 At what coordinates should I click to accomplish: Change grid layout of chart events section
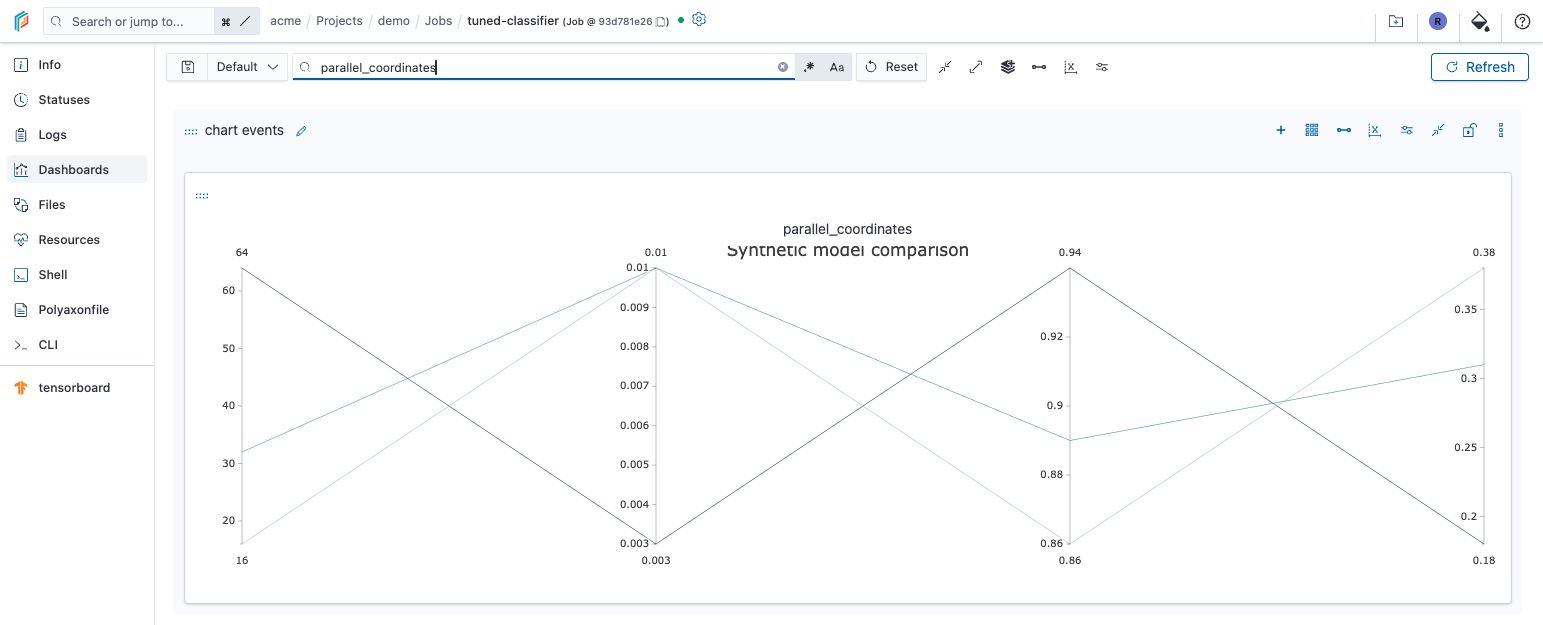1312,130
